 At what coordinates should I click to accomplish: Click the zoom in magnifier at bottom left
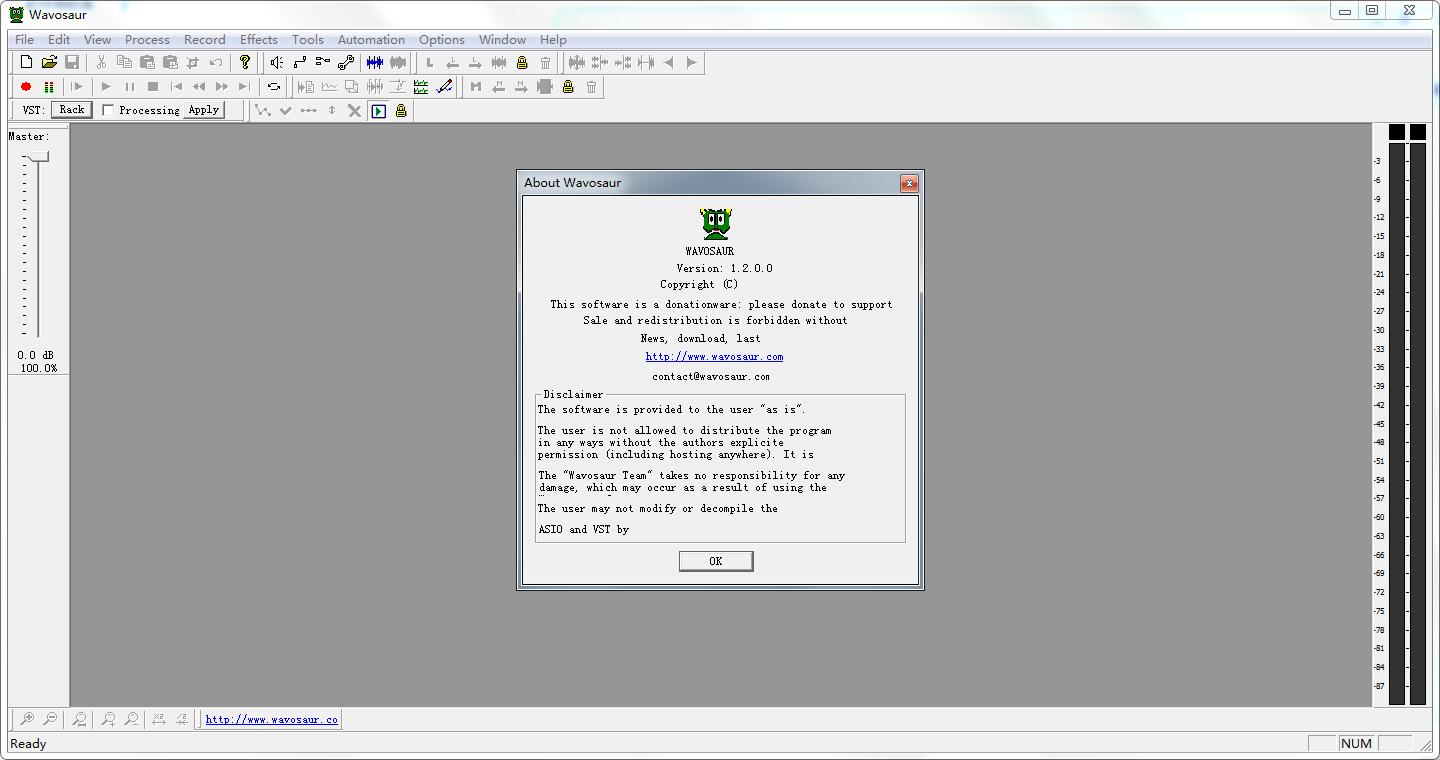27,719
